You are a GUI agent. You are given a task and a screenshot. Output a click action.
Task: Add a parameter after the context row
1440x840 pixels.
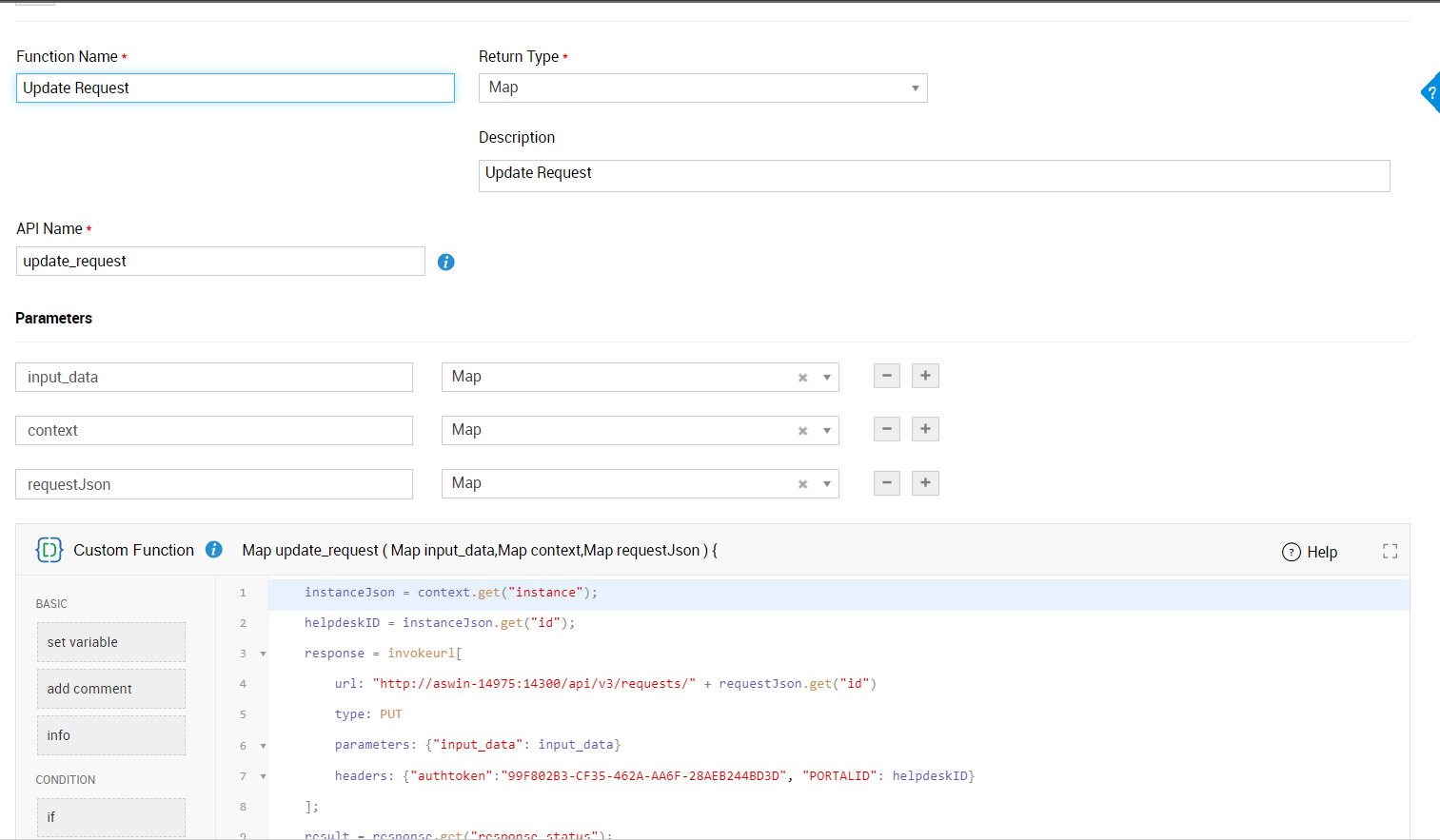pyautogui.click(x=925, y=429)
